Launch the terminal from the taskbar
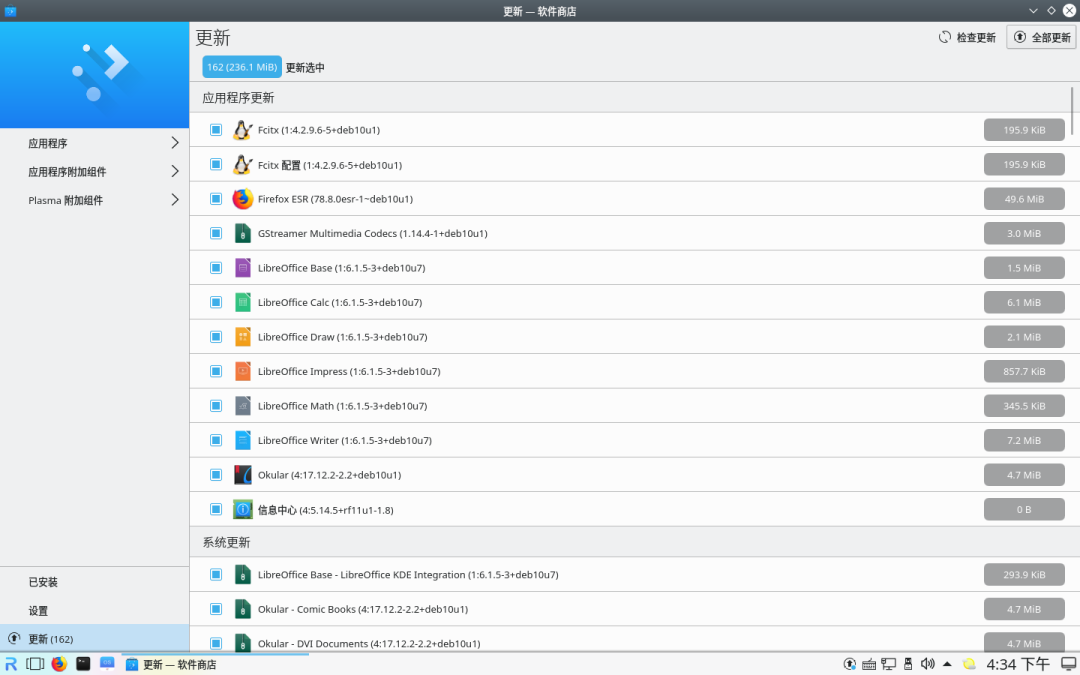This screenshot has height=675, width=1080. 83,664
